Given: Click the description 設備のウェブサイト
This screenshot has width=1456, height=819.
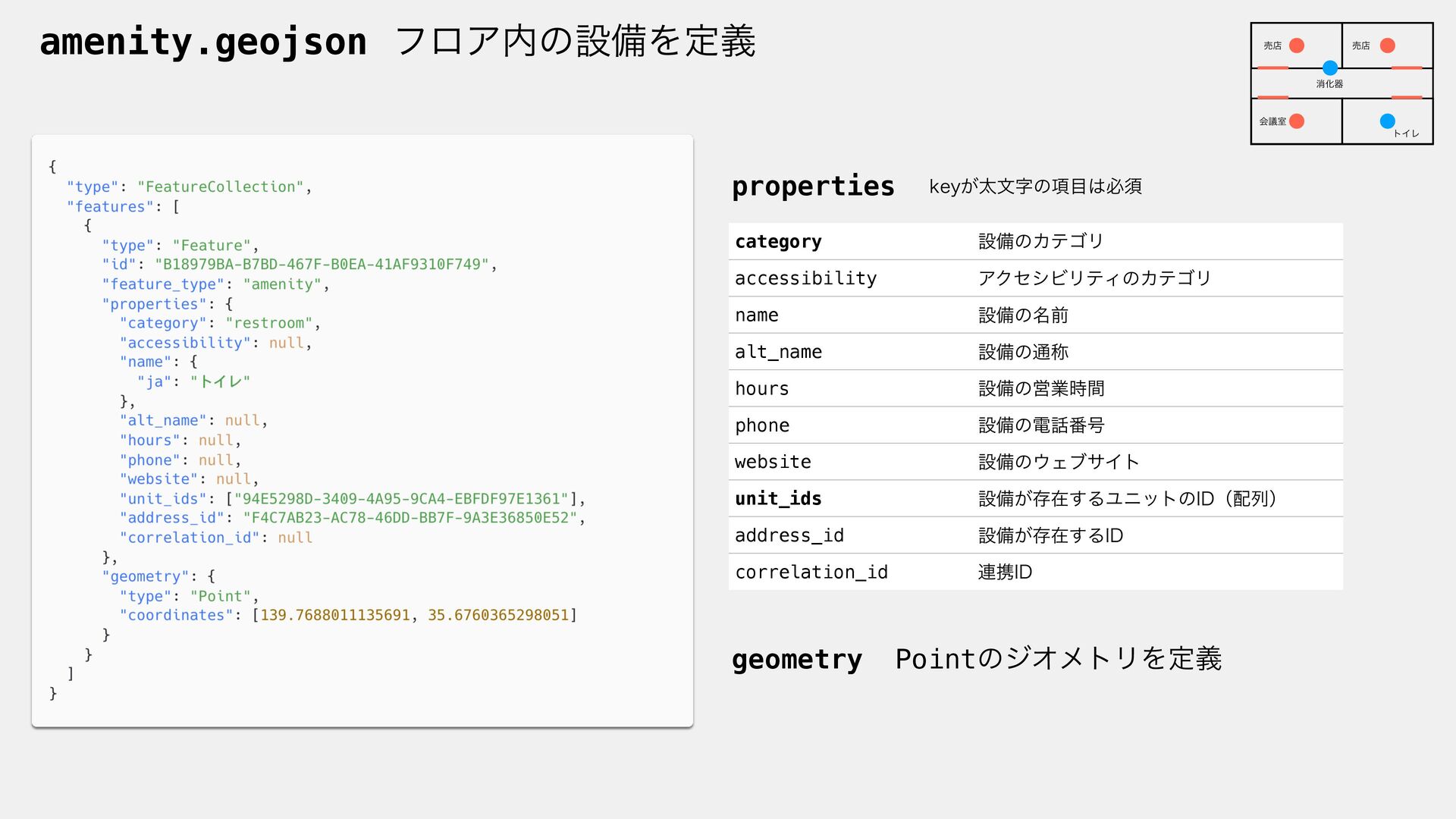Looking at the screenshot, I should click(1059, 462).
